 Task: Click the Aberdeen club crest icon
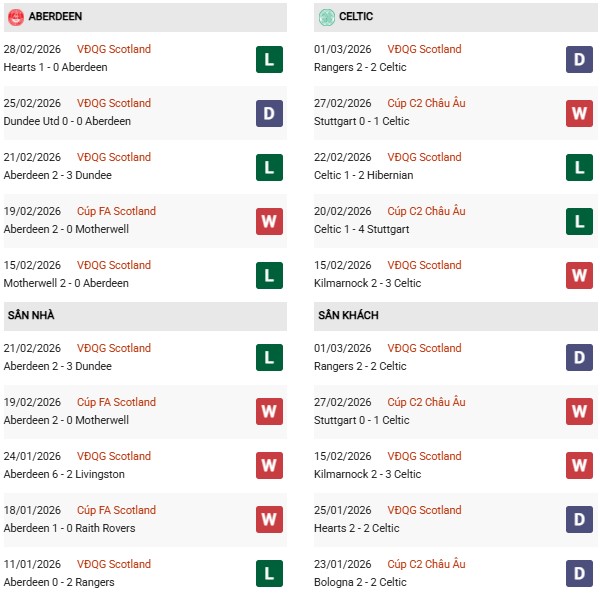pyautogui.click(x=15, y=17)
